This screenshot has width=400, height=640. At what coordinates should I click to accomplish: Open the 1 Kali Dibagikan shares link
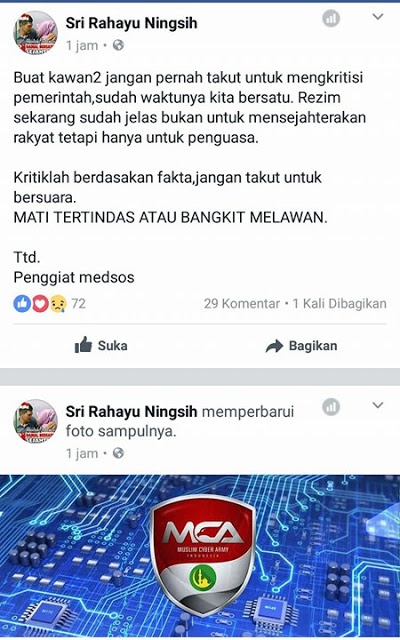click(x=340, y=304)
